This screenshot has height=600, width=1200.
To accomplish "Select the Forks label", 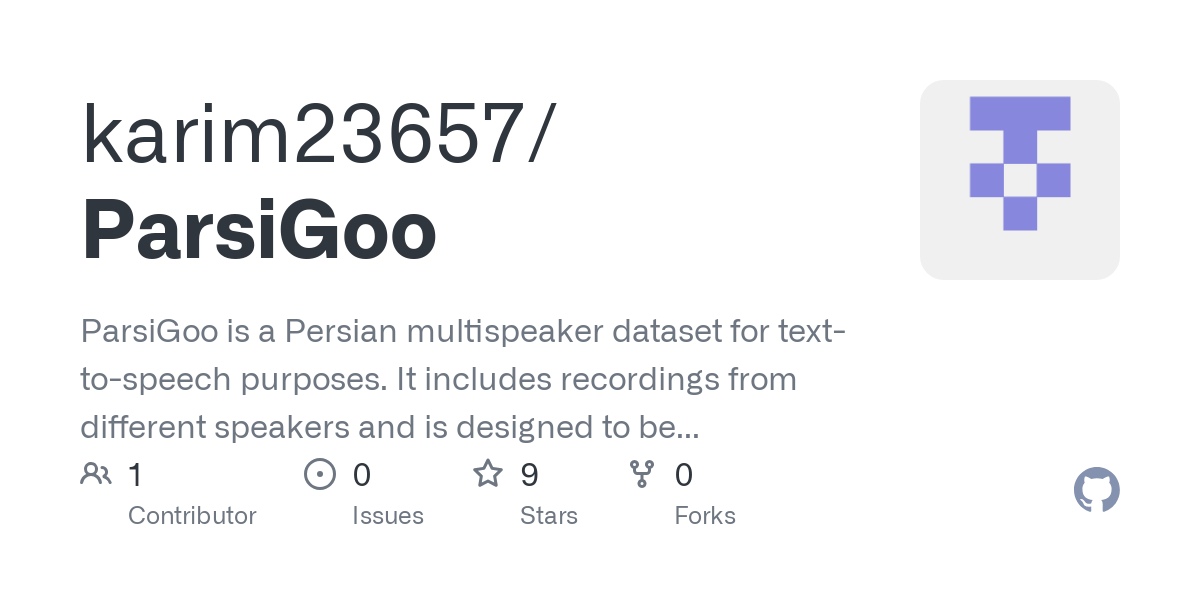I will [x=705, y=516].
